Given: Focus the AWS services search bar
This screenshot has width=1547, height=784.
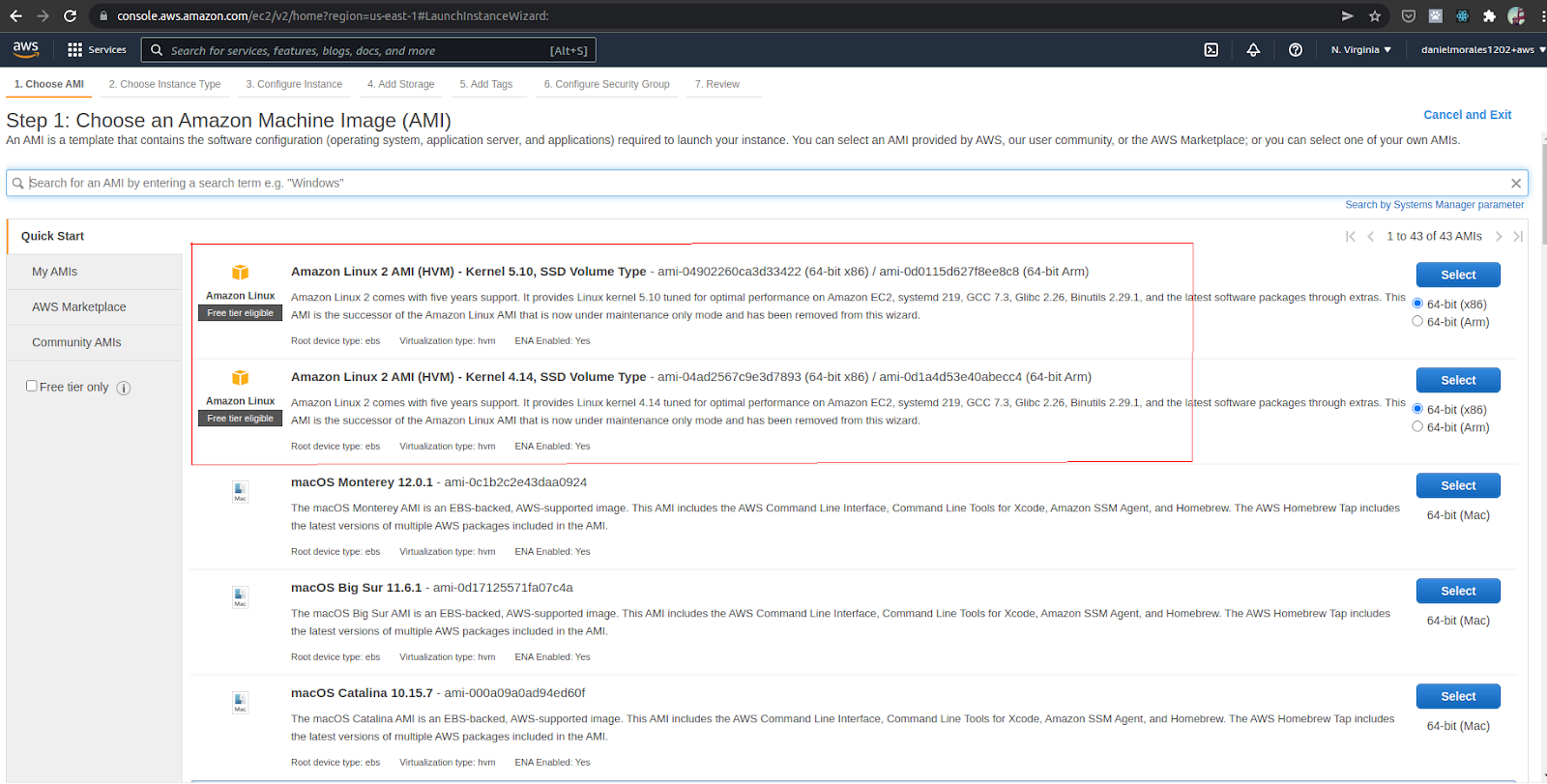Looking at the screenshot, I should 368,50.
